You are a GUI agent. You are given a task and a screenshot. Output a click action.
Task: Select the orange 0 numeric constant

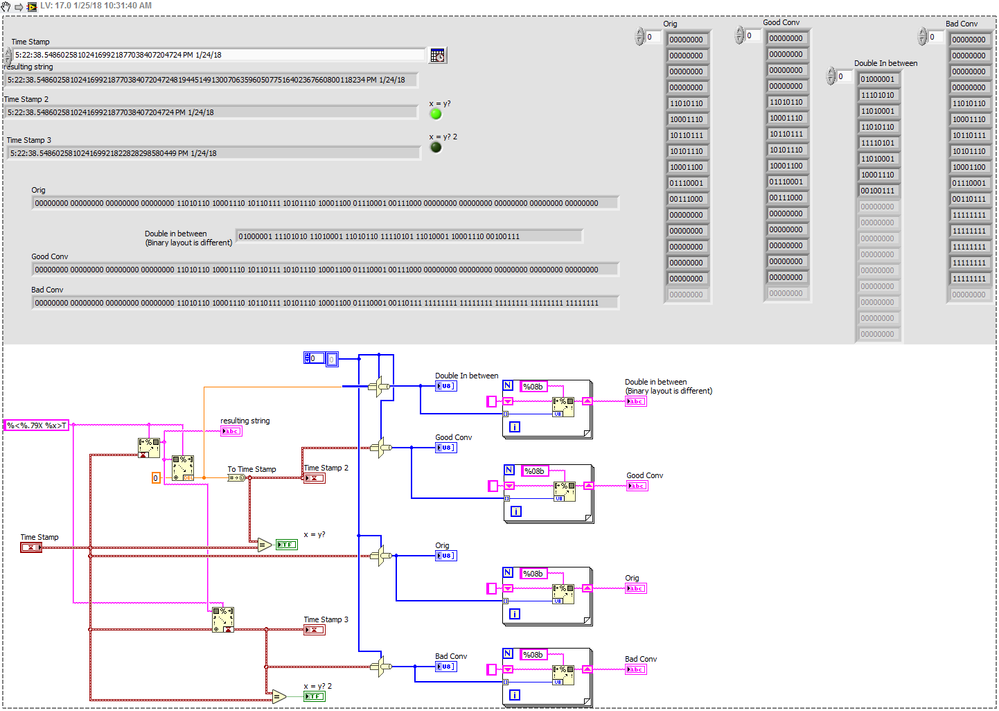(x=156, y=478)
